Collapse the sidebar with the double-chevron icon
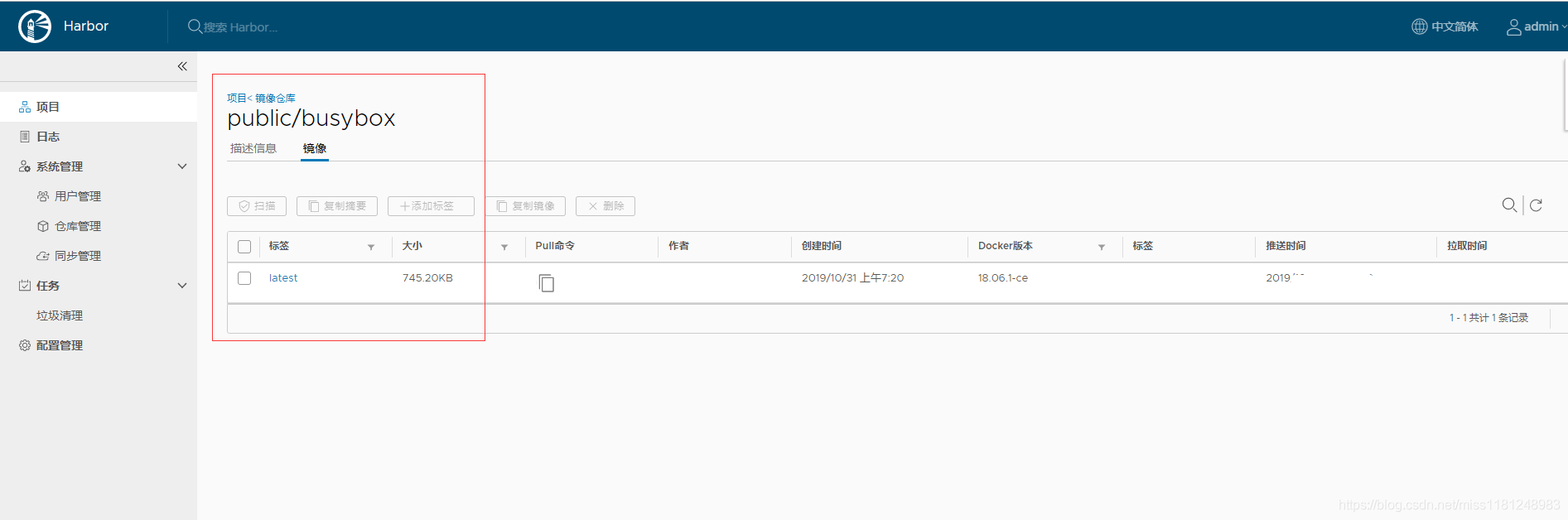 (182, 66)
